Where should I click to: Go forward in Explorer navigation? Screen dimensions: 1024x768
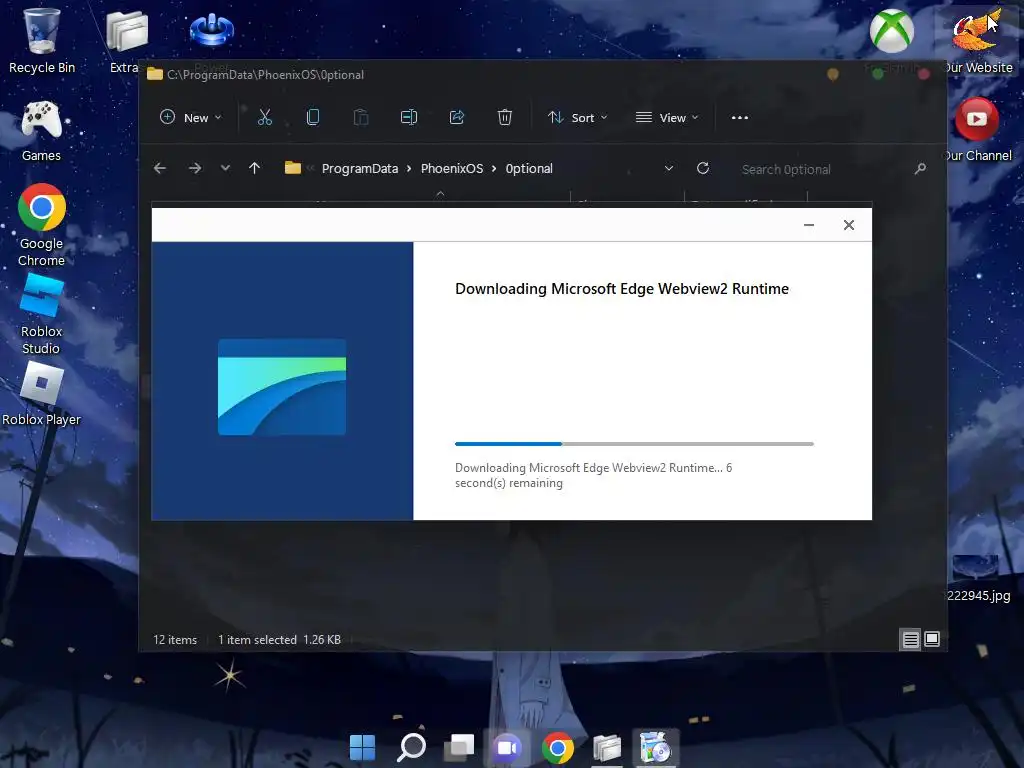(x=195, y=168)
